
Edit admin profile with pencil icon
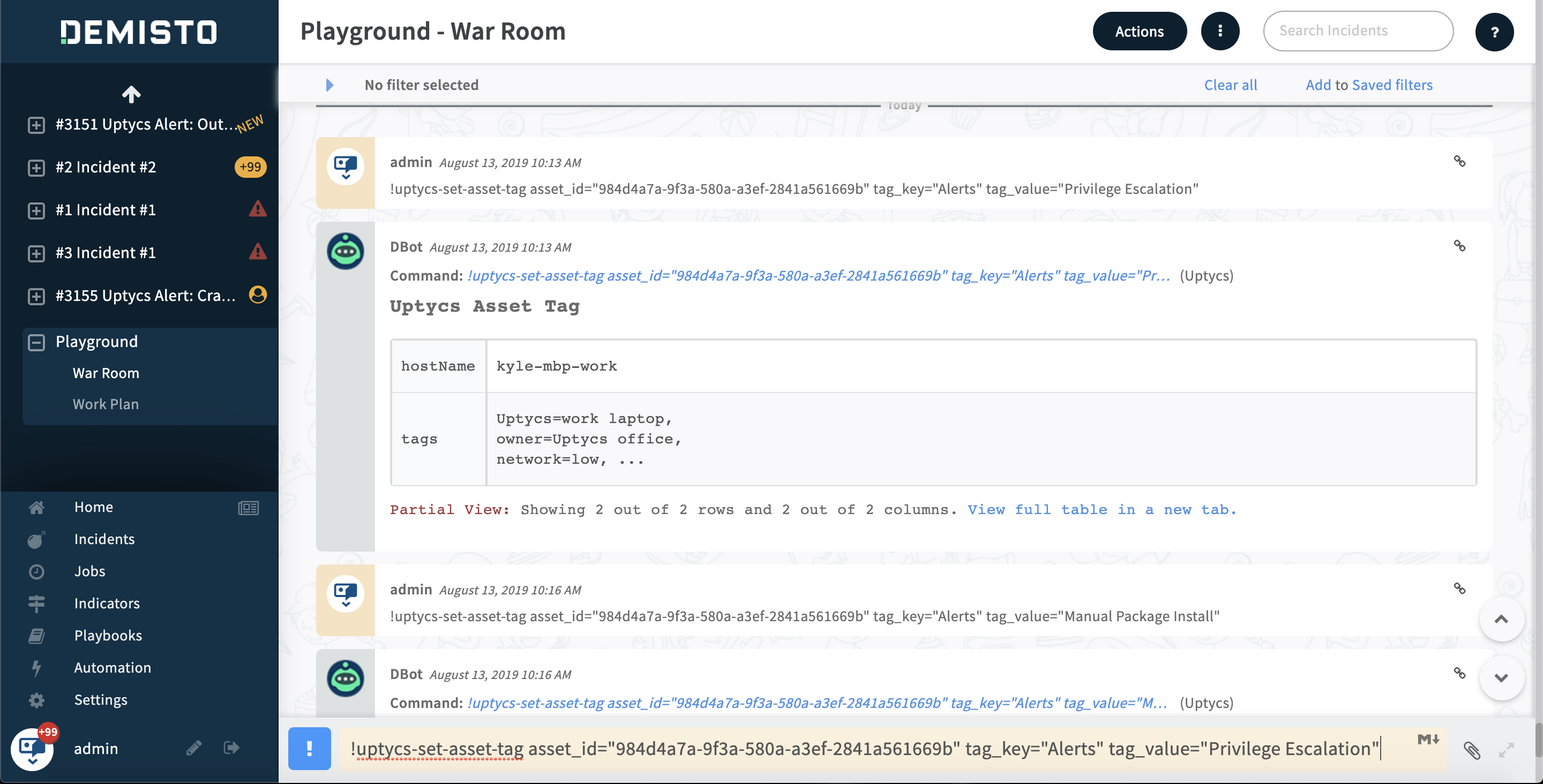pos(194,748)
